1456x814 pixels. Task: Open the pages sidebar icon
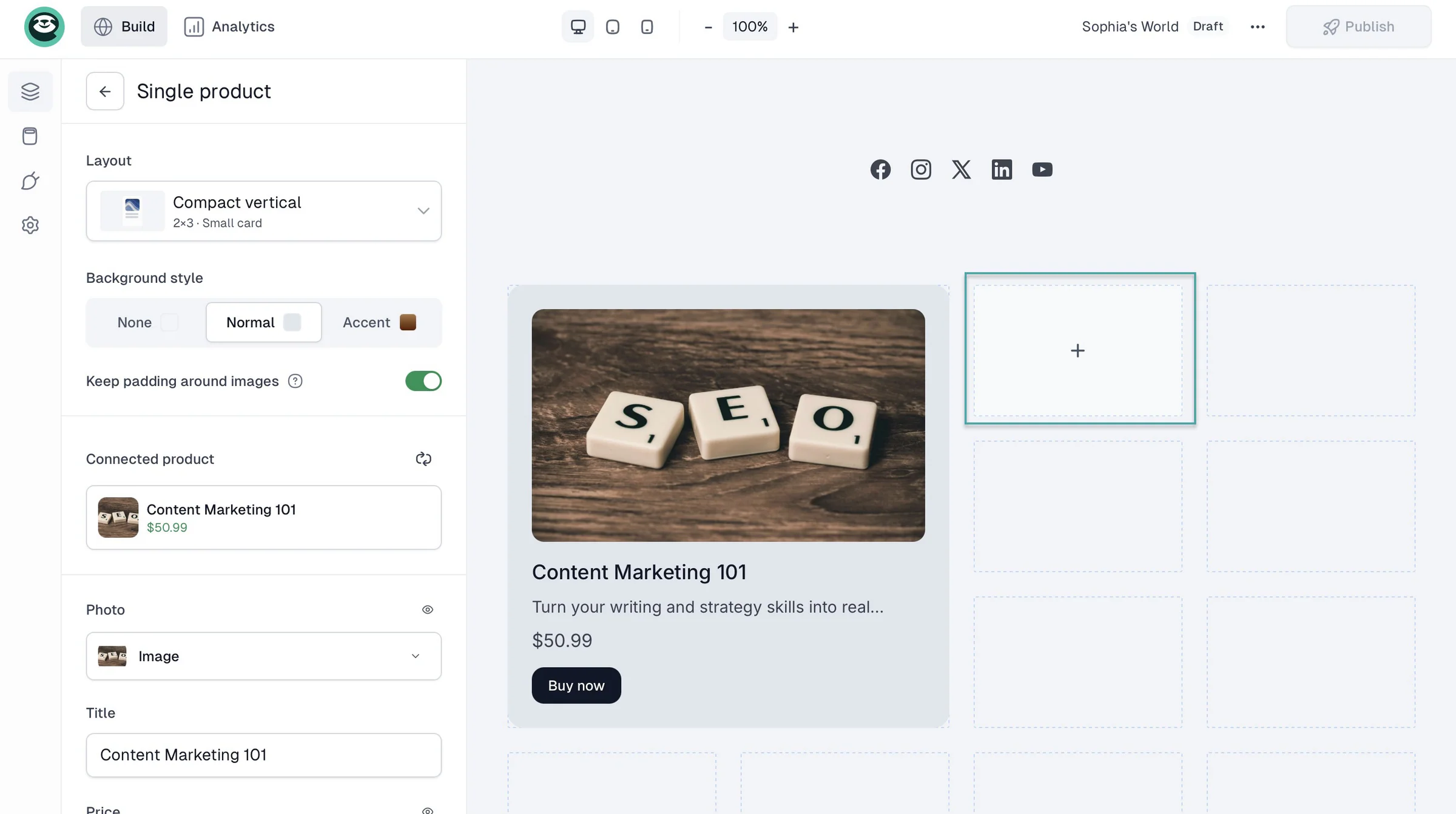click(x=30, y=136)
